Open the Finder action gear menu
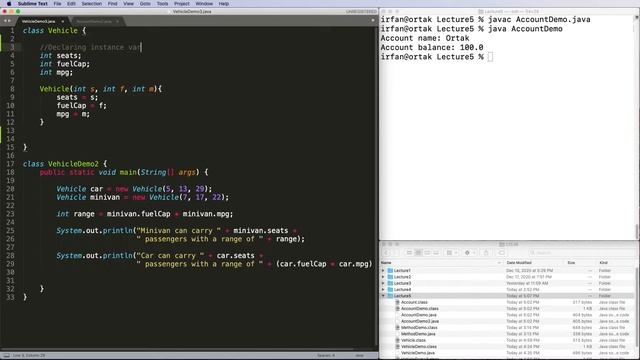The width and height of the screenshot is (640, 360). (470, 253)
